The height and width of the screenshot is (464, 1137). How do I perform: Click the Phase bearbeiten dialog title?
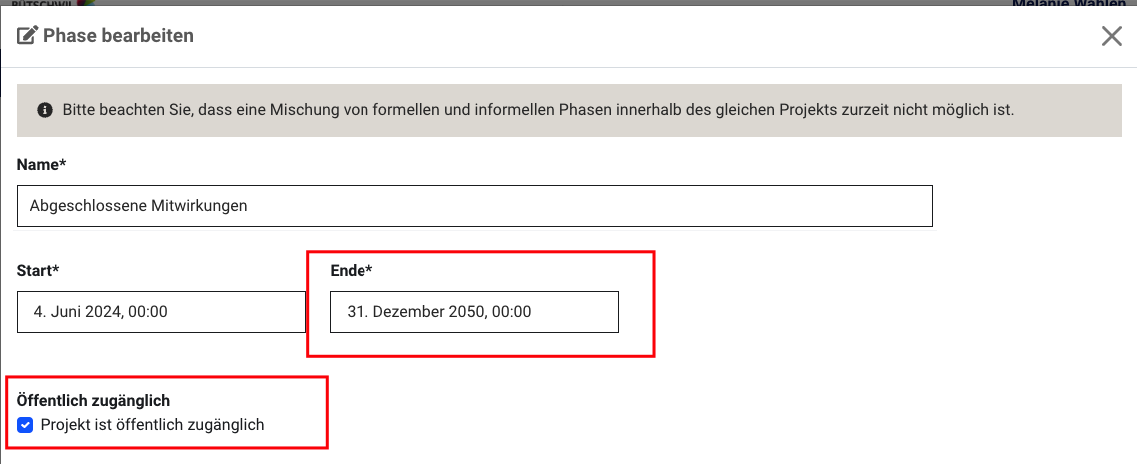118,36
